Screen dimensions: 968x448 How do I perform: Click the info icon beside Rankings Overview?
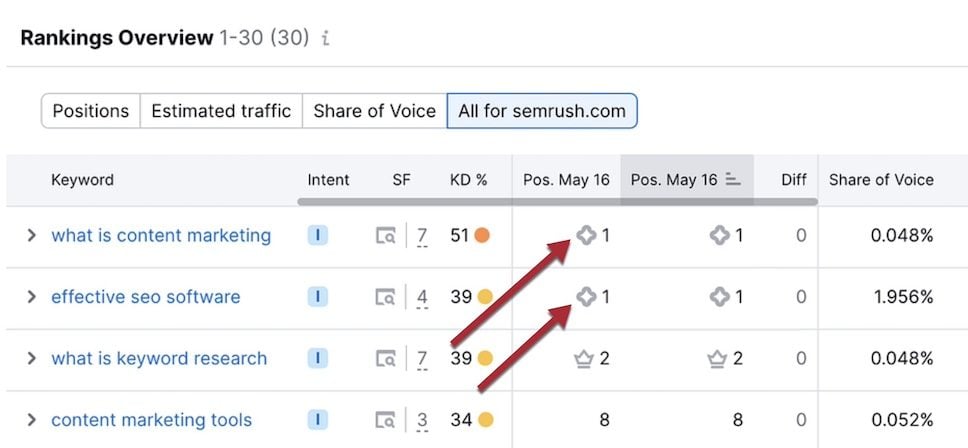pos(326,39)
